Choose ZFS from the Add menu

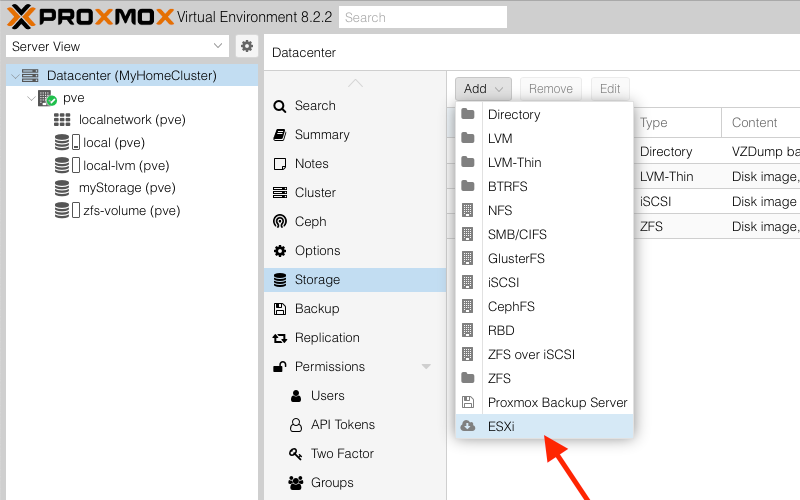point(544,378)
